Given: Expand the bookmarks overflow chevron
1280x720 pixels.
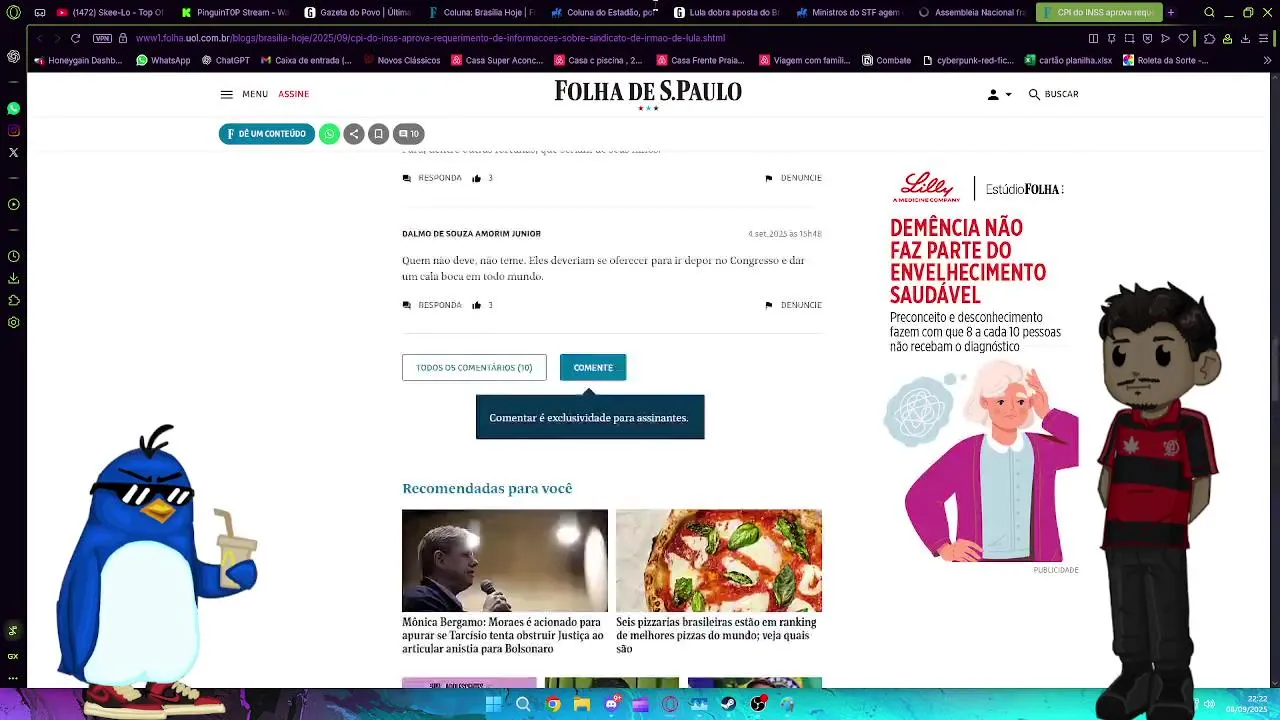Looking at the screenshot, I should point(1267,60).
